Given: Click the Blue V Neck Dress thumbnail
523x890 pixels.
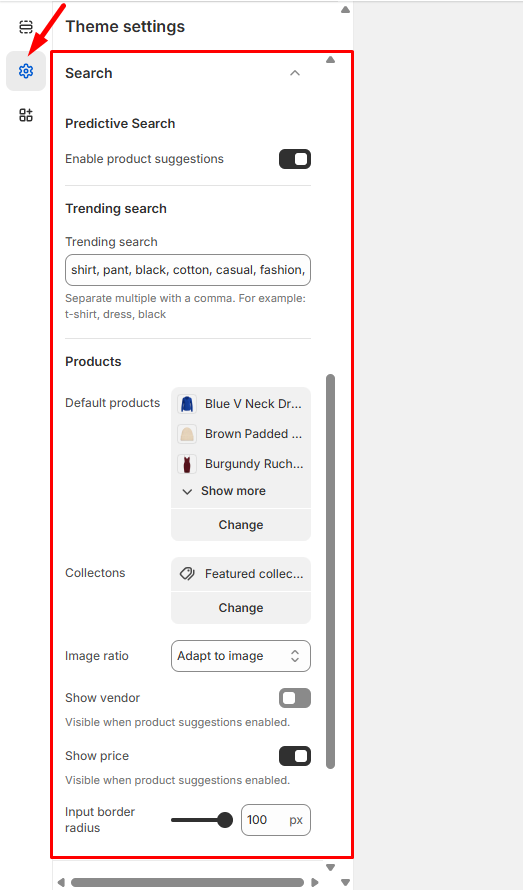Looking at the screenshot, I should click(x=187, y=404).
